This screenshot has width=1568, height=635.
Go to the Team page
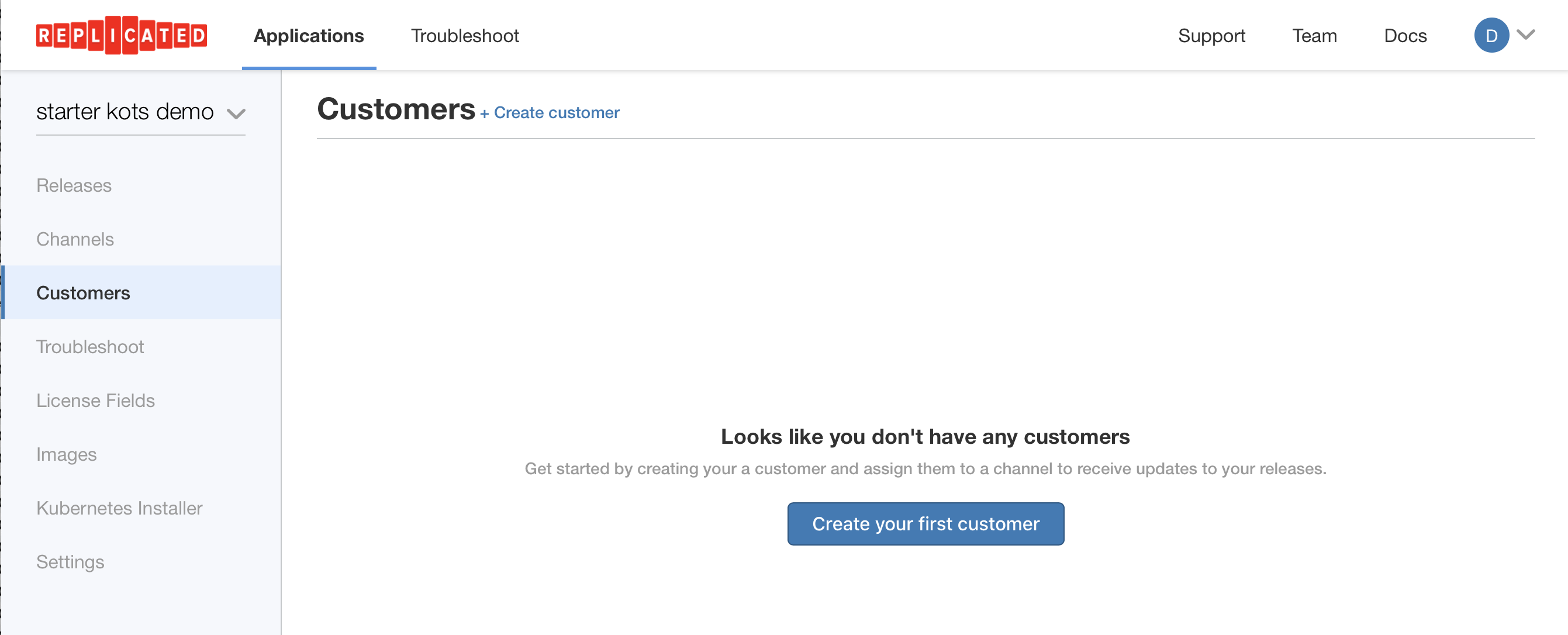point(1314,35)
